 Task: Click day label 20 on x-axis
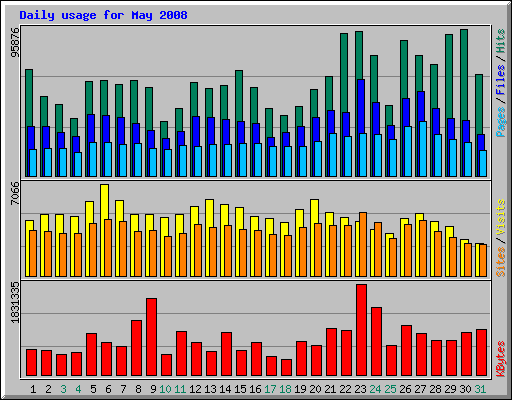(x=315, y=389)
